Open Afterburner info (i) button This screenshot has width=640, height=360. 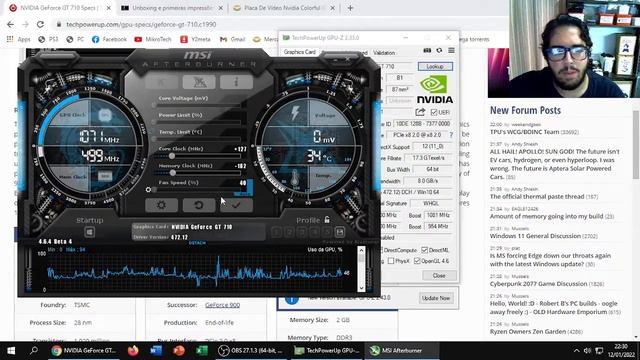tap(236, 82)
